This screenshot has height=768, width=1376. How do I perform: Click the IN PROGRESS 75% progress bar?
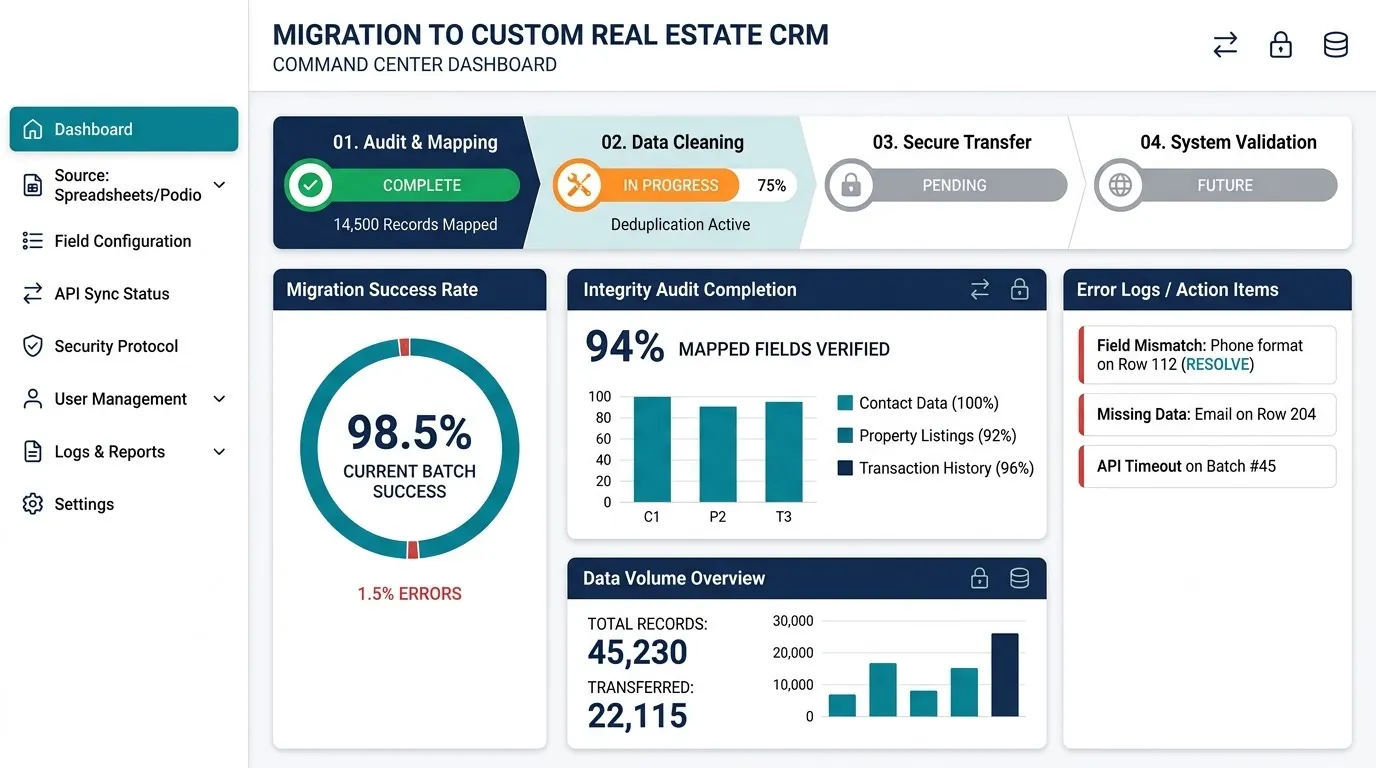tap(675, 185)
